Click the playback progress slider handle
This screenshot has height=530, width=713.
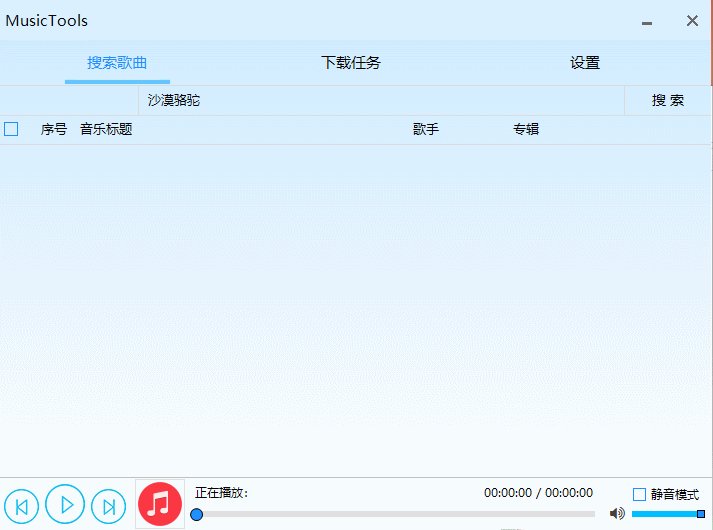[x=197, y=514]
